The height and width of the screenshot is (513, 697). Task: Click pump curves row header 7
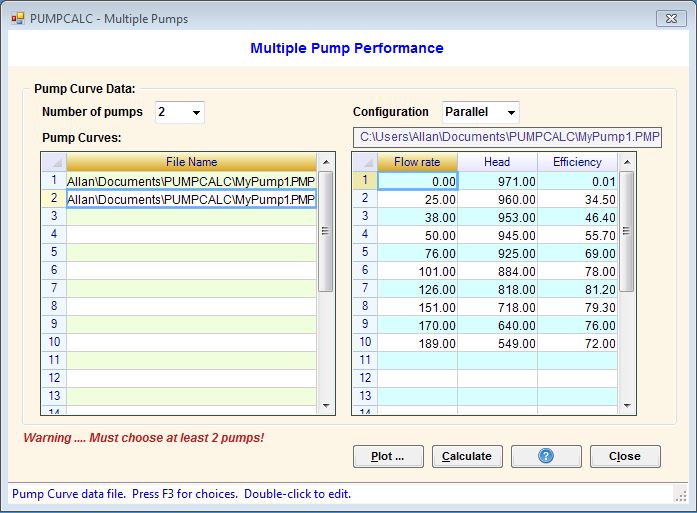54,289
